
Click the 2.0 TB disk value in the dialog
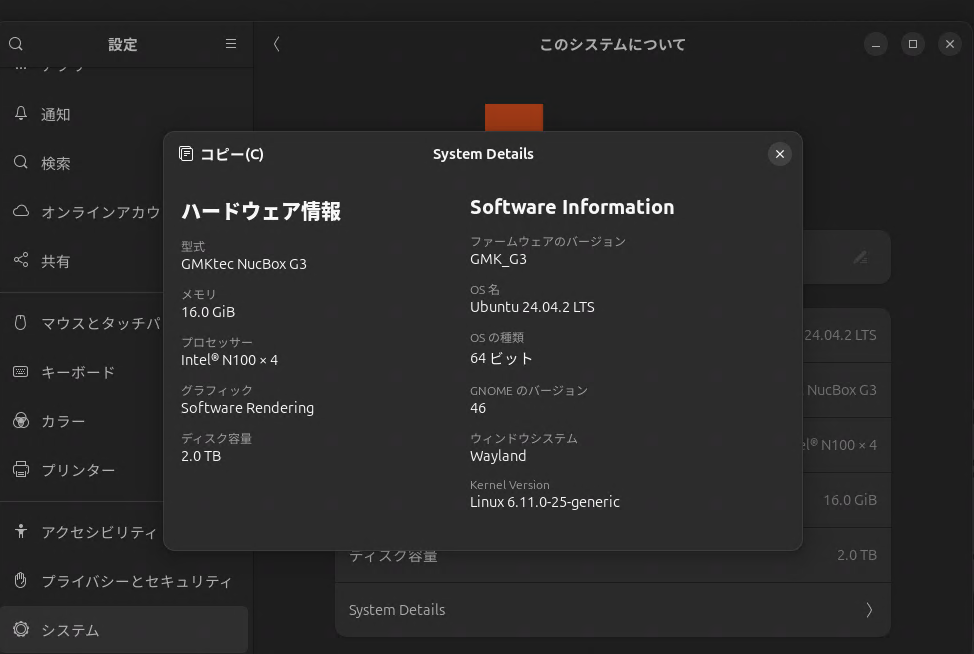(x=201, y=456)
